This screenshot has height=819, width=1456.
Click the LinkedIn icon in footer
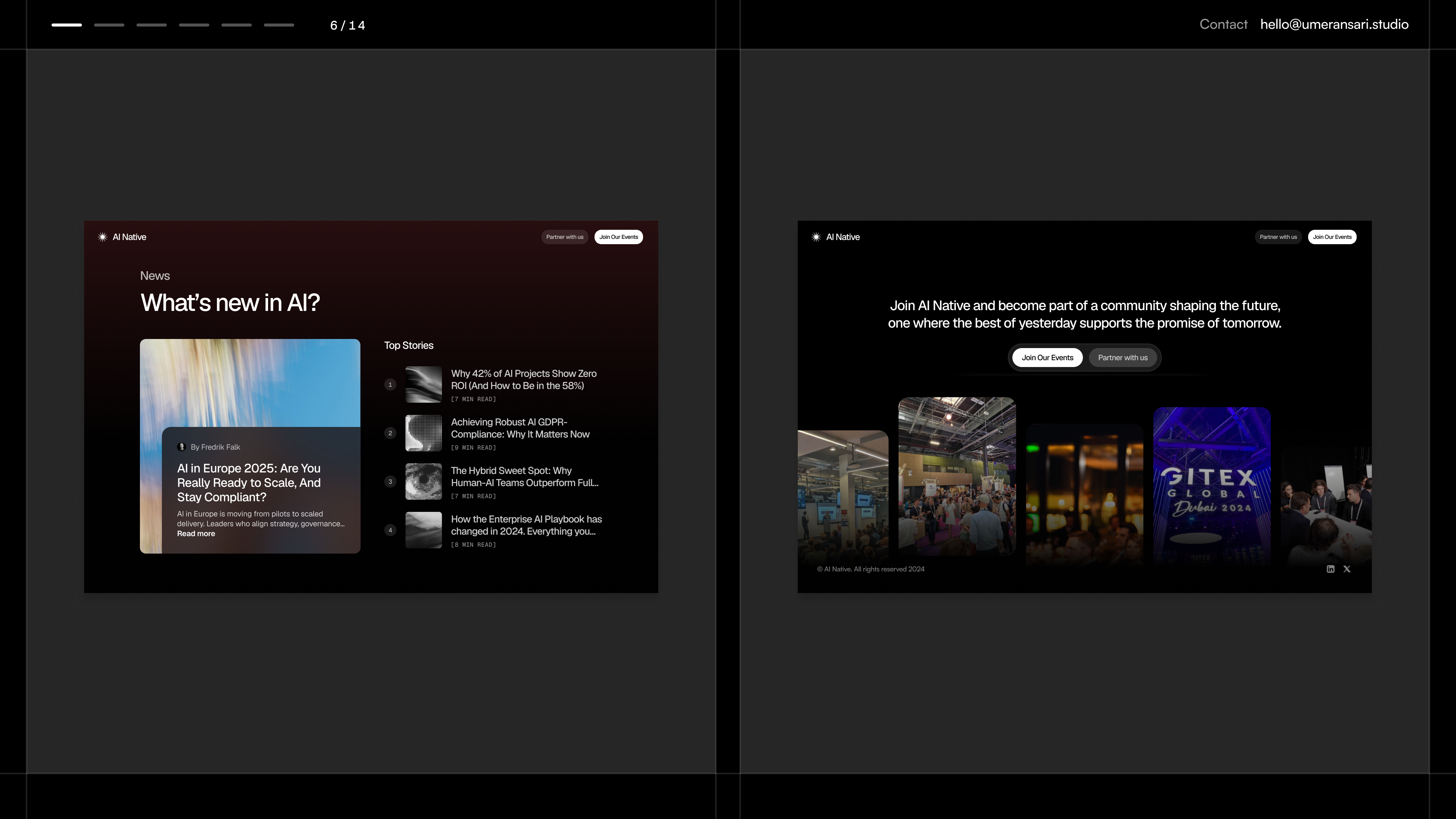[1330, 569]
